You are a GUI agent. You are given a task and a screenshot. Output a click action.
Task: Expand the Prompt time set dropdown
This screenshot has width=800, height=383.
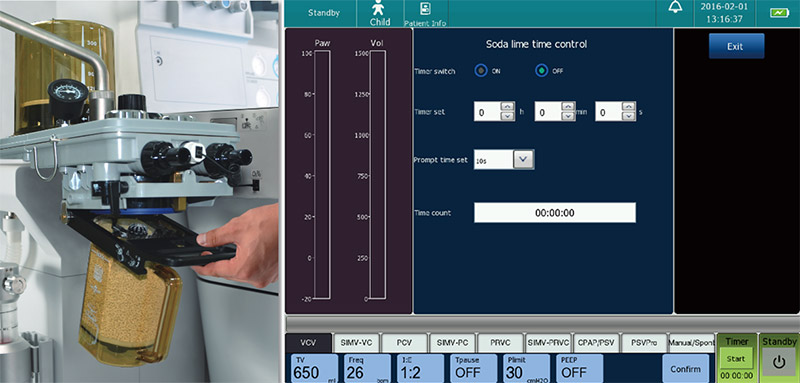523,160
